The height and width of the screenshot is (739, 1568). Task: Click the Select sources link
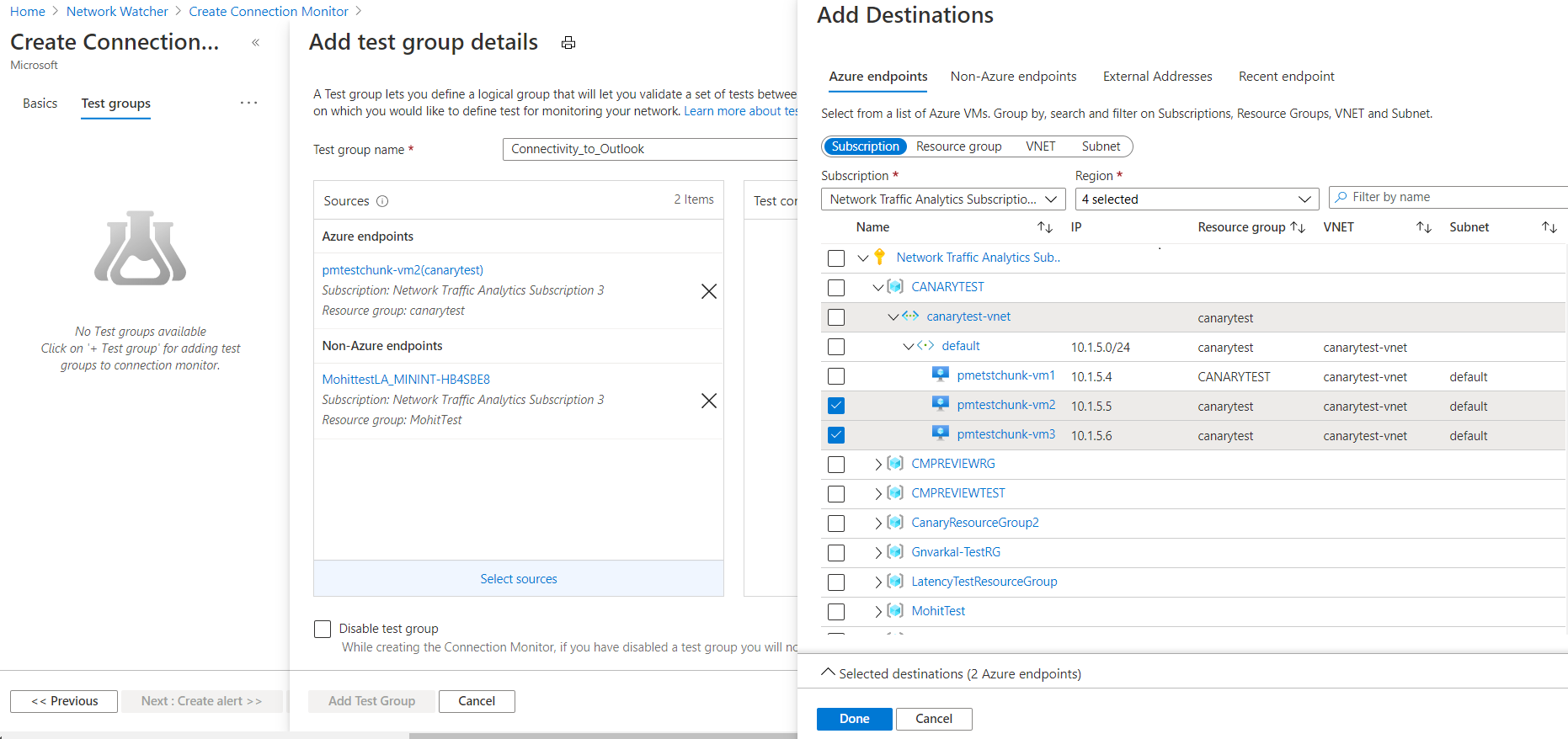(x=519, y=579)
